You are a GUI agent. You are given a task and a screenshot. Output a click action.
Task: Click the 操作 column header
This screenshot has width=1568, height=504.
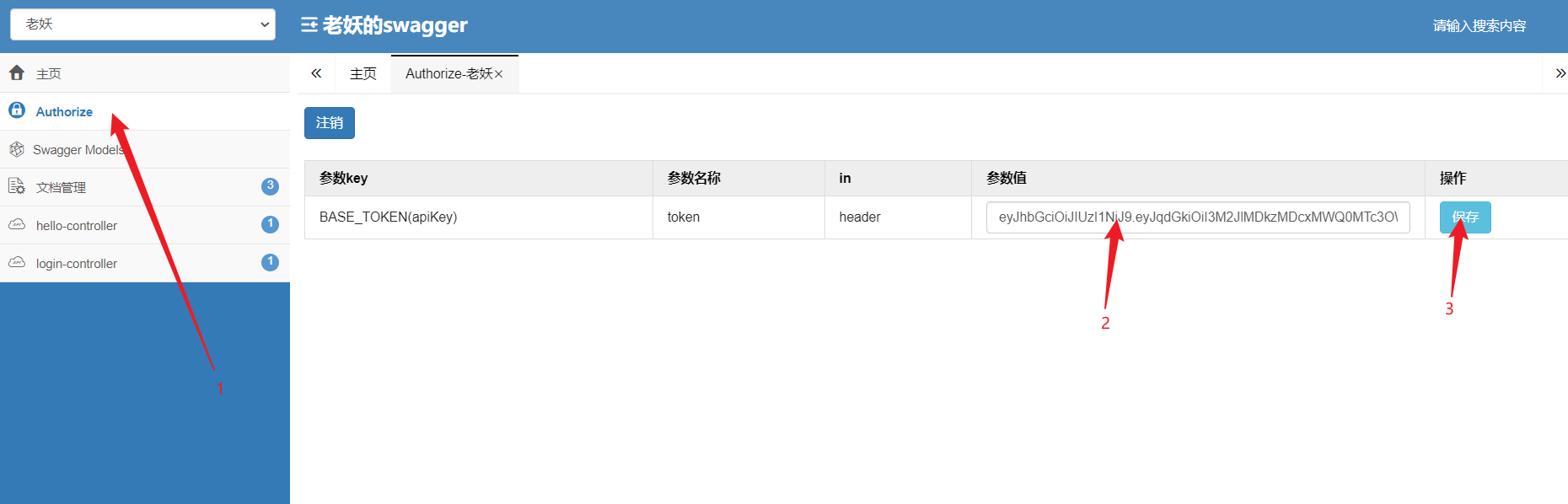click(x=1496, y=178)
